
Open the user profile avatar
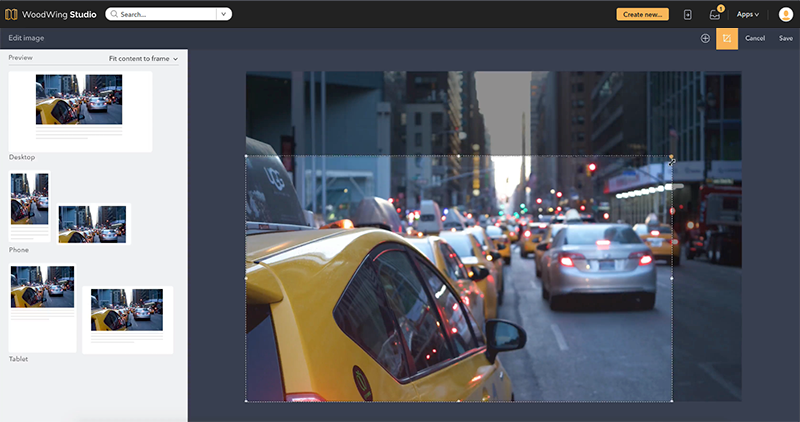785,14
